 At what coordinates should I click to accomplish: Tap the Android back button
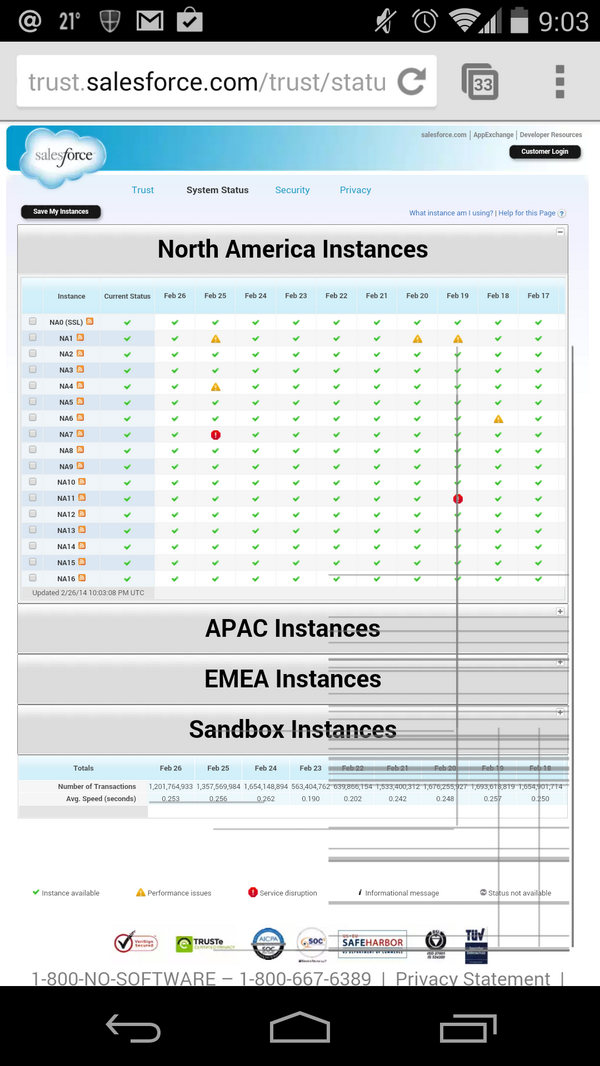pos(133,1027)
